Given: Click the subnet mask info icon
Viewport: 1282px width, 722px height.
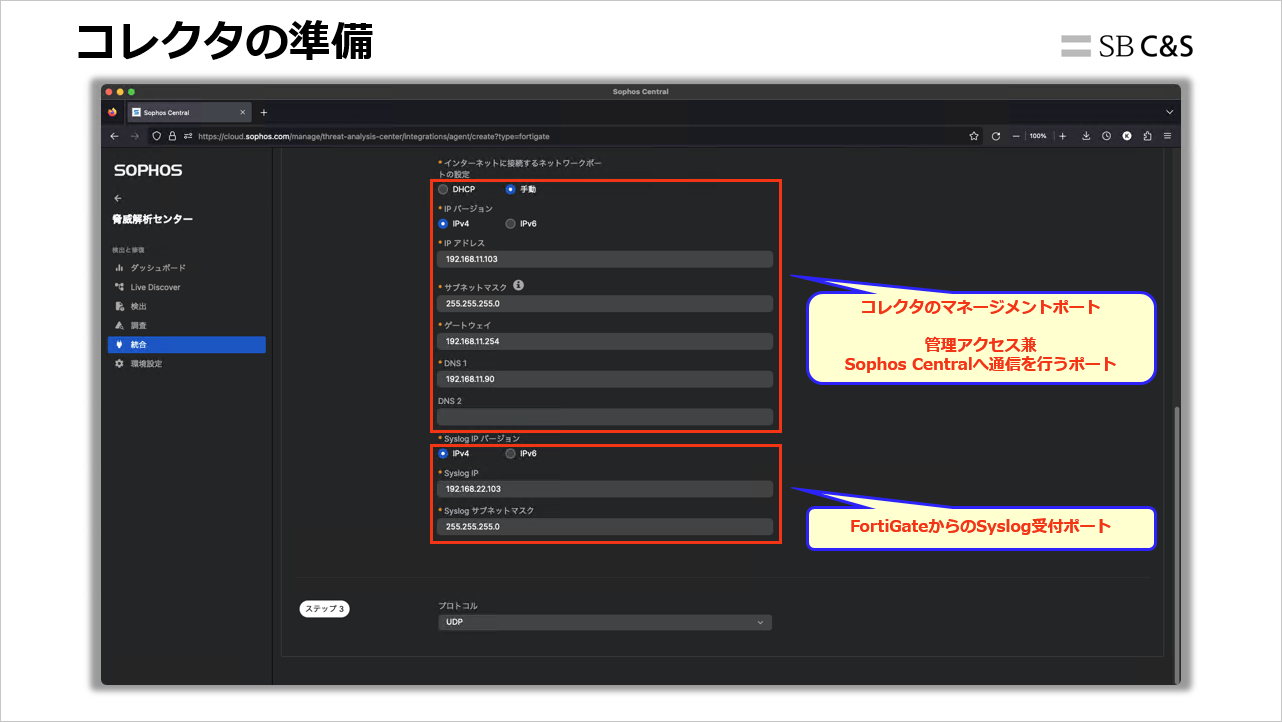Looking at the screenshot, I should click(x=518, y=285).
